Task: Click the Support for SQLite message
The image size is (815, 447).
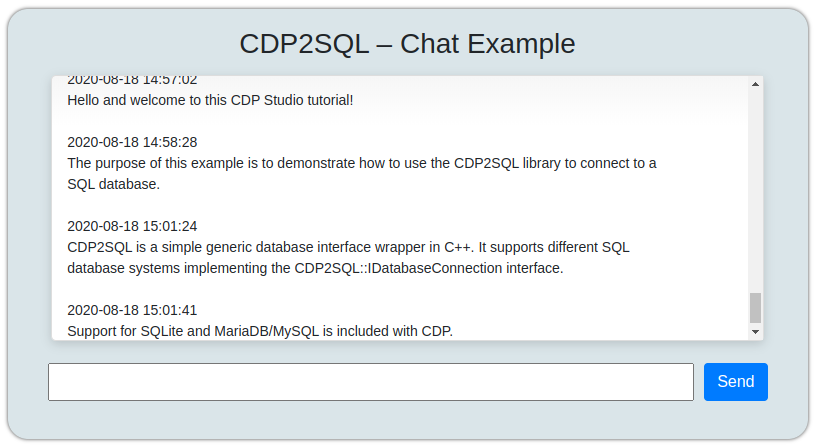Action: [260, 331]
